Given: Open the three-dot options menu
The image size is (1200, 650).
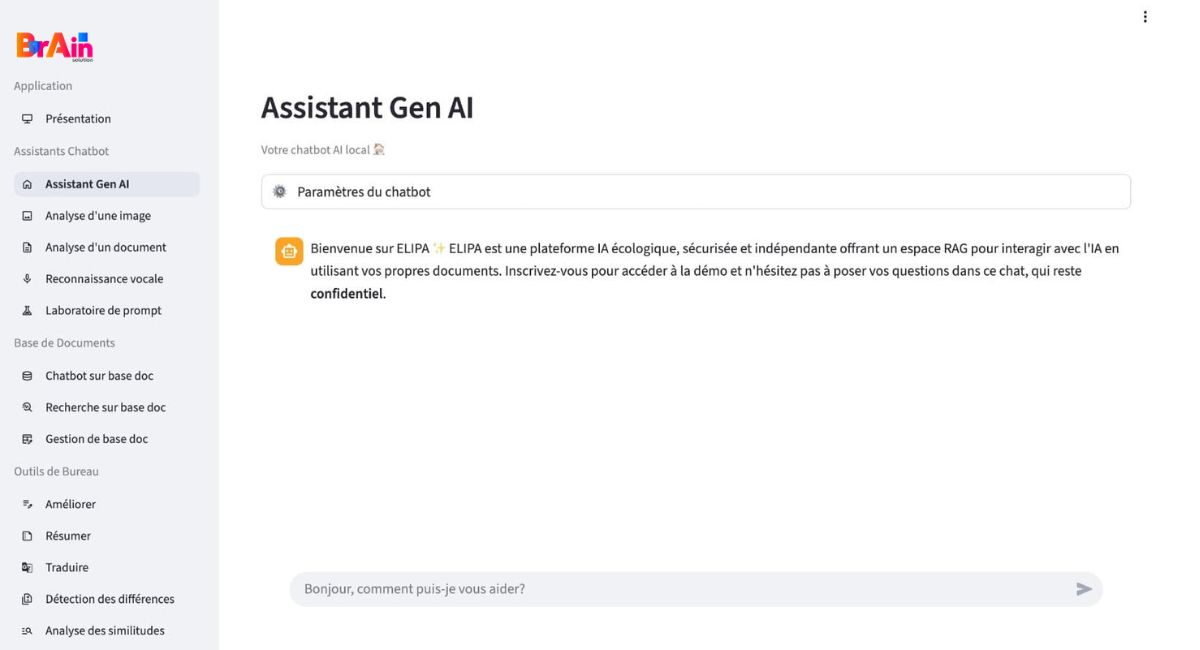Looking at the screenshot, I should tap(1145, 17).
